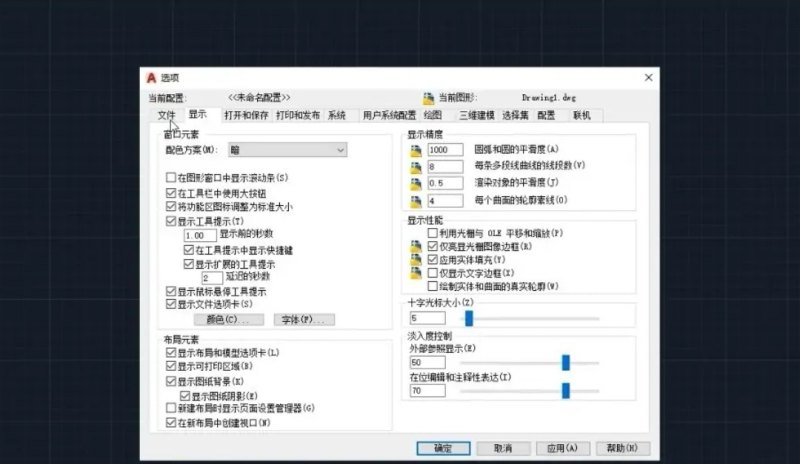The image size is (800, 464).
Task: Toggle 显示扩展的工具提示 checkbox
Action: coord(188,264)
